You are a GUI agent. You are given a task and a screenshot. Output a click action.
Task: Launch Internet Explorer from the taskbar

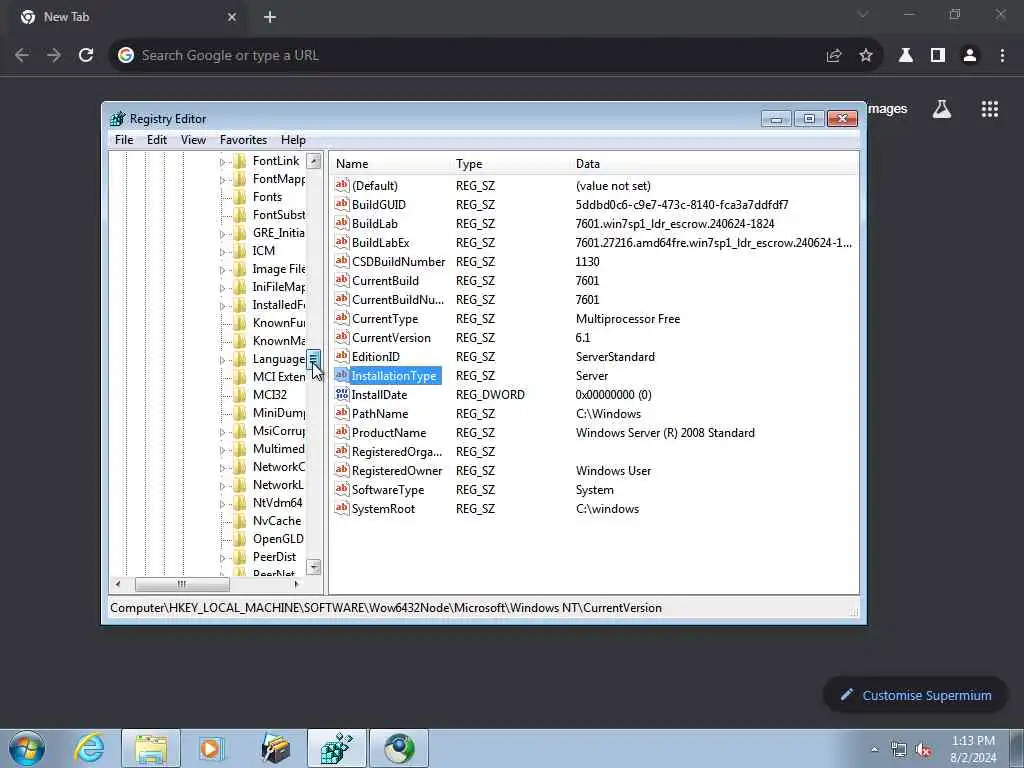(x=89, y=748)
